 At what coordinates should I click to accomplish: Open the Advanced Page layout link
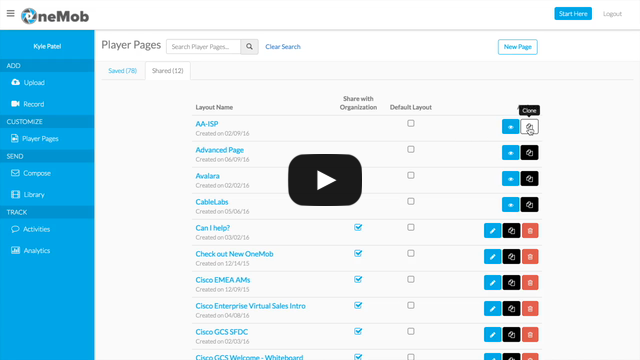(x=220, y=150)
